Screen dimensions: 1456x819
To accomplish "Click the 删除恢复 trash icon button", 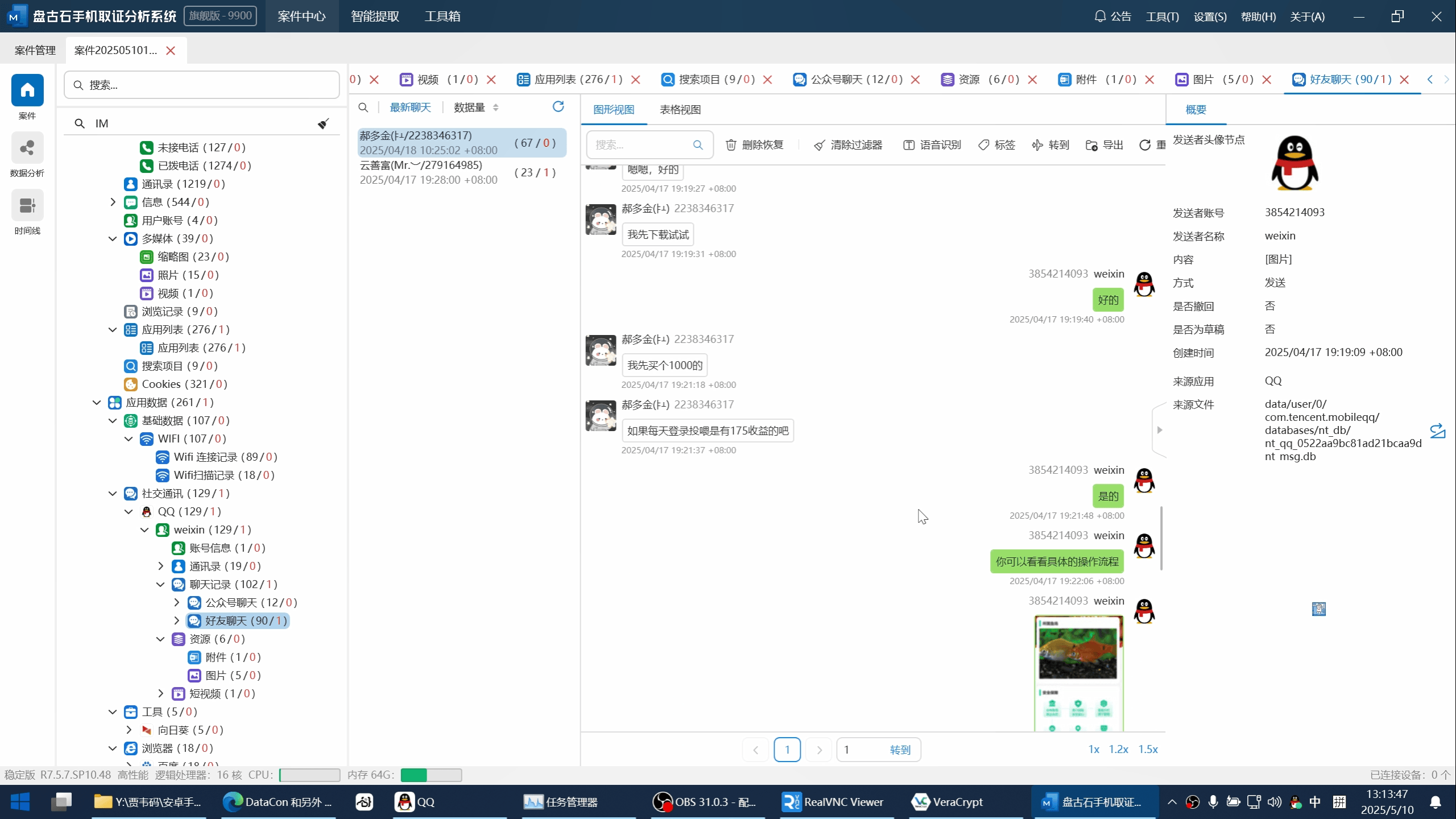I will coord(731,145).
